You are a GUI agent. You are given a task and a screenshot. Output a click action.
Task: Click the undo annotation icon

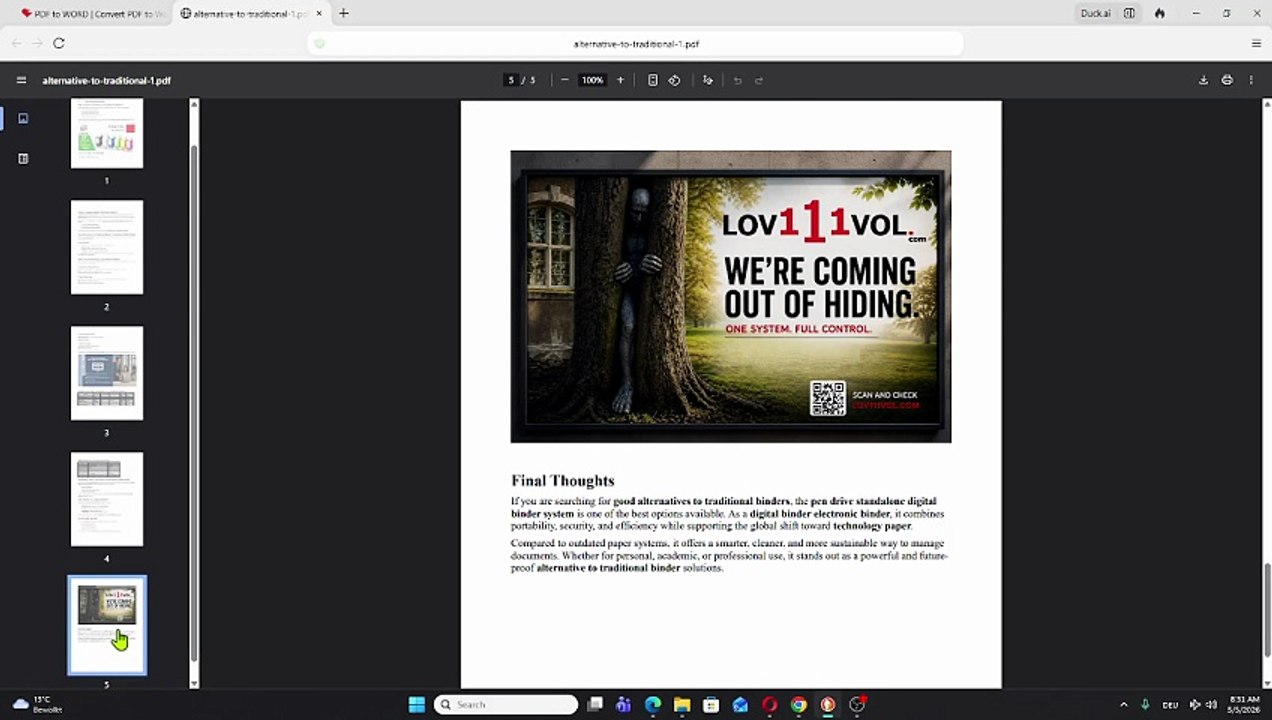coord(738,80)
